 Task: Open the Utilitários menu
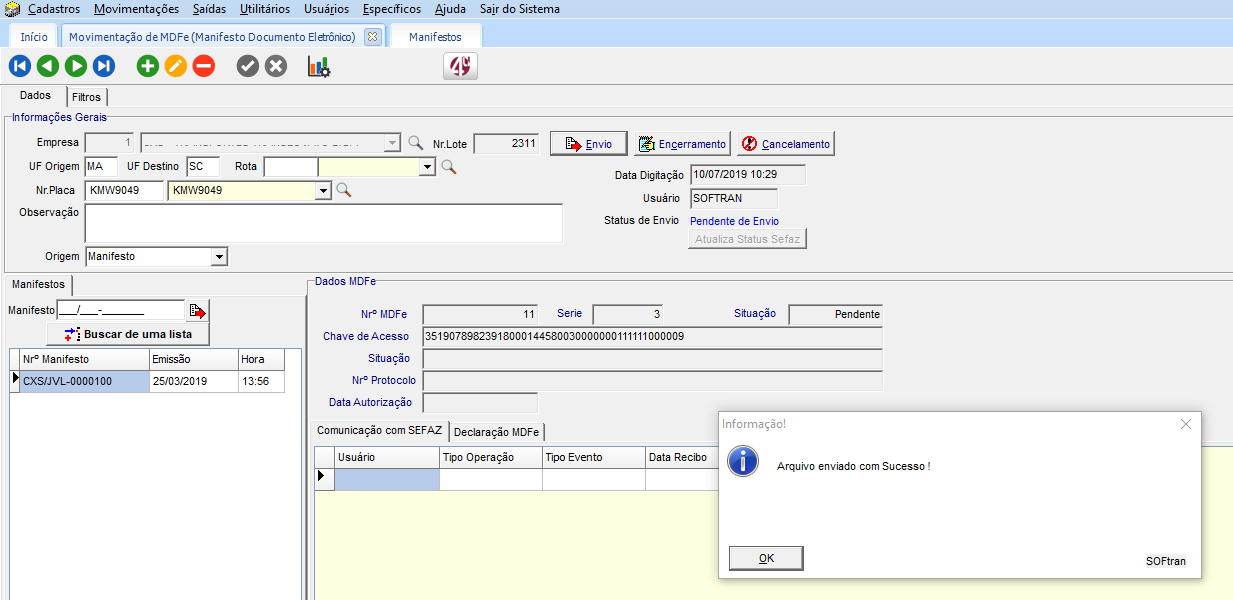coord(265,9)
